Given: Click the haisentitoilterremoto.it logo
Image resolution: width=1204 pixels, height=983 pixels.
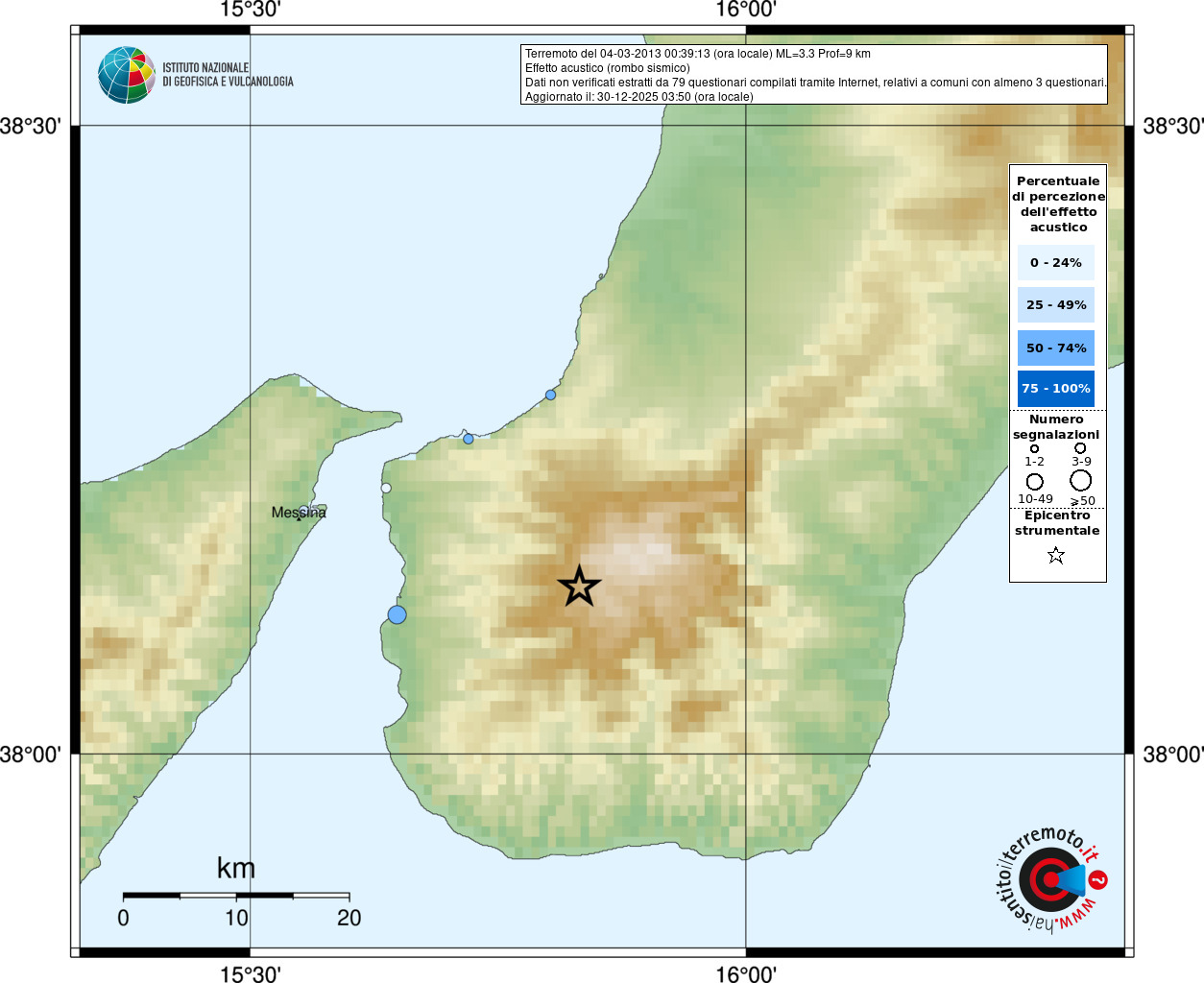Looking at the screenshot, I should [1050, 879].
